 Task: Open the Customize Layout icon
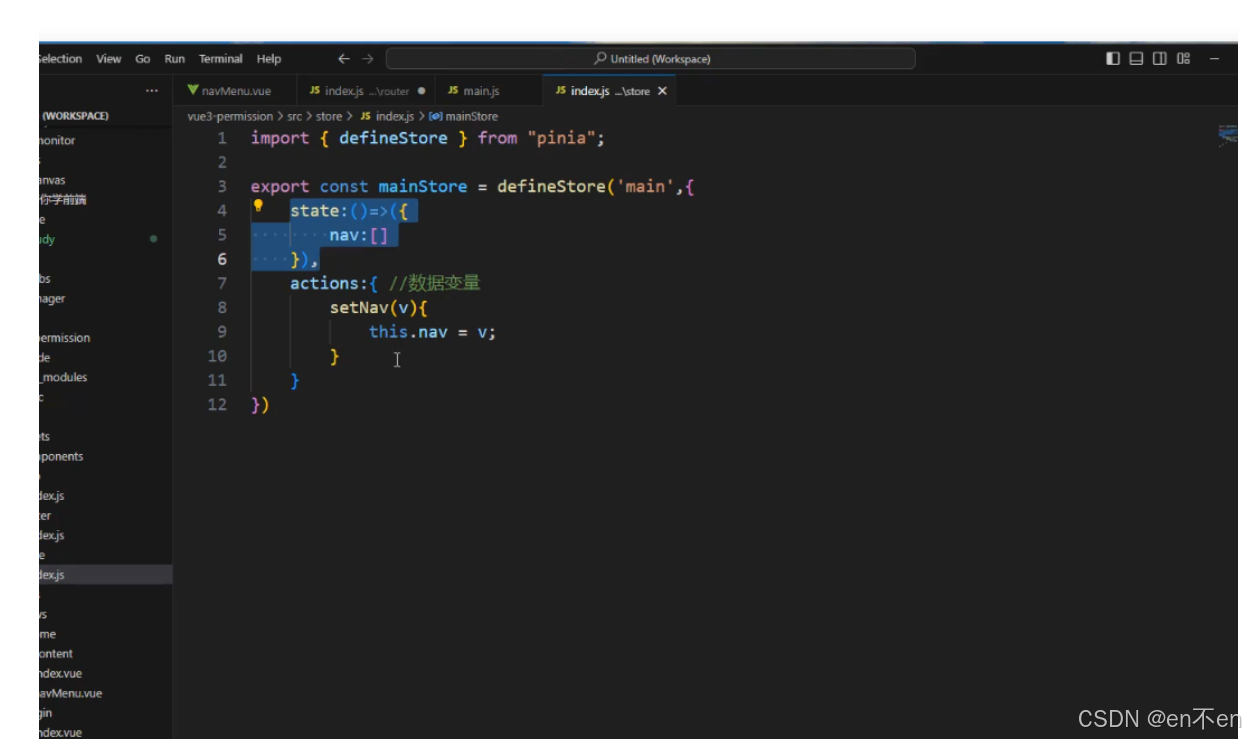1182,58
